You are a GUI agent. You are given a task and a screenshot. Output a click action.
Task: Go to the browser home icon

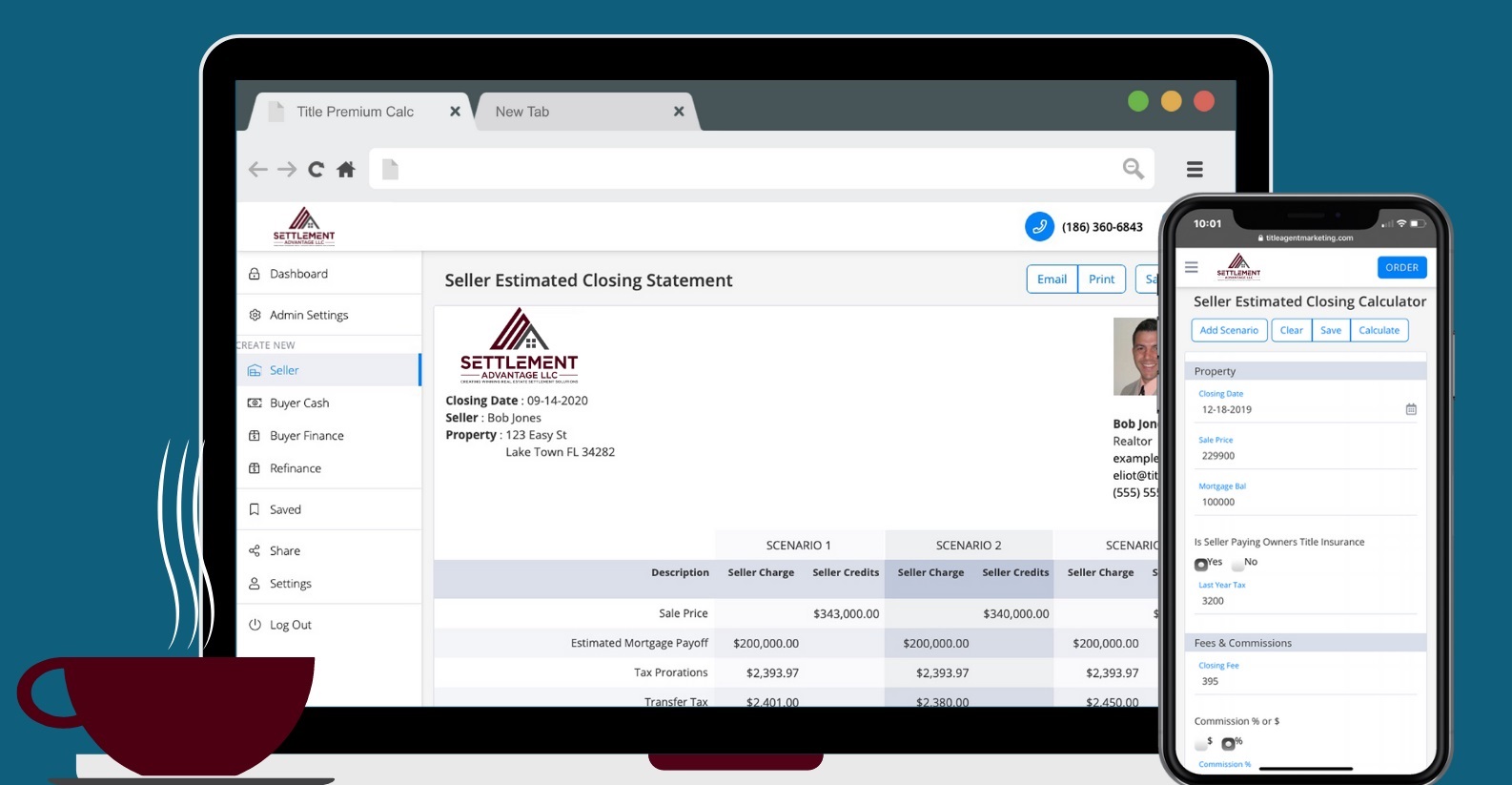346,170
